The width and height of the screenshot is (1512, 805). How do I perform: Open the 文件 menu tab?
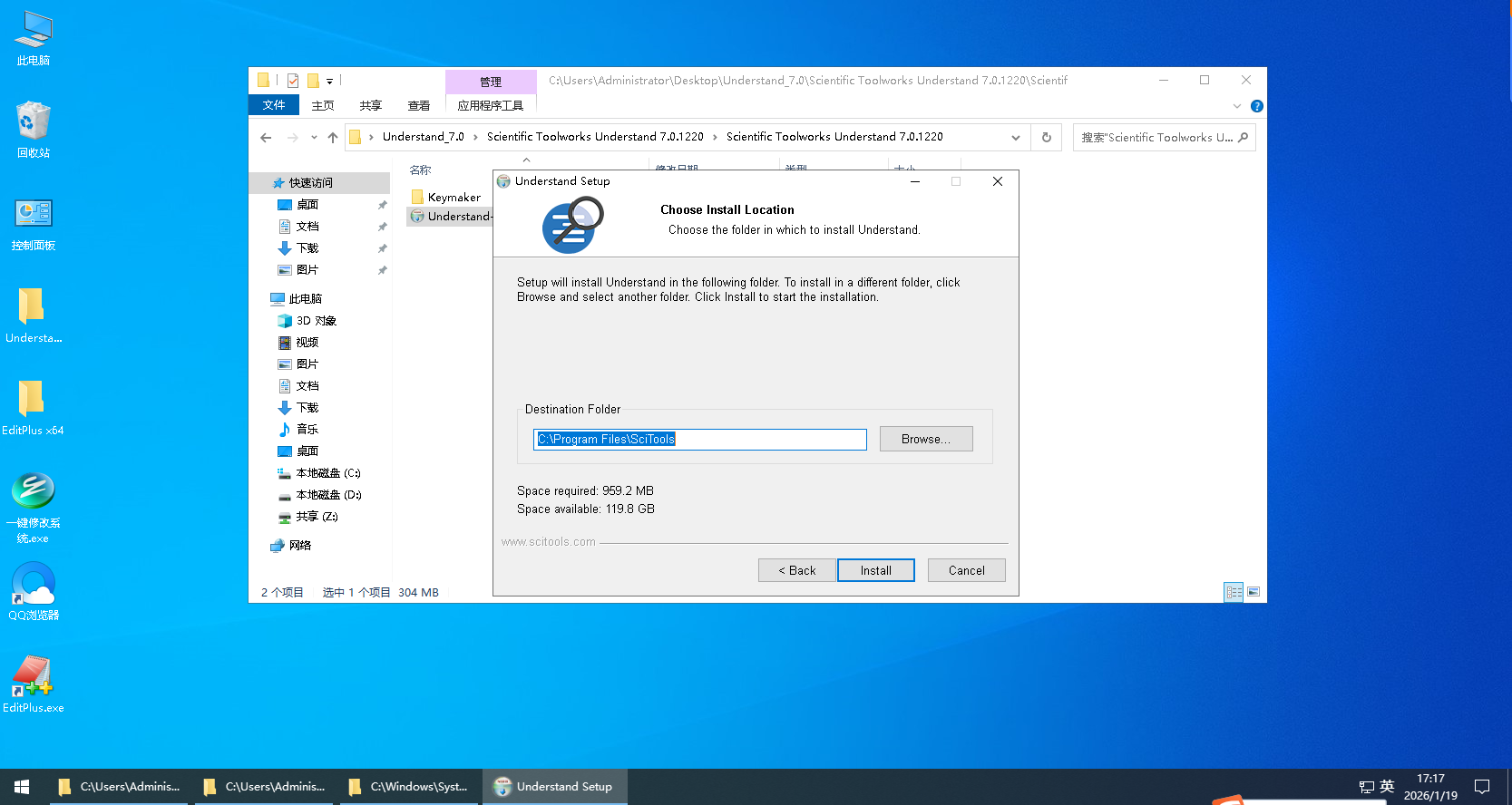[x=274, y=105]
